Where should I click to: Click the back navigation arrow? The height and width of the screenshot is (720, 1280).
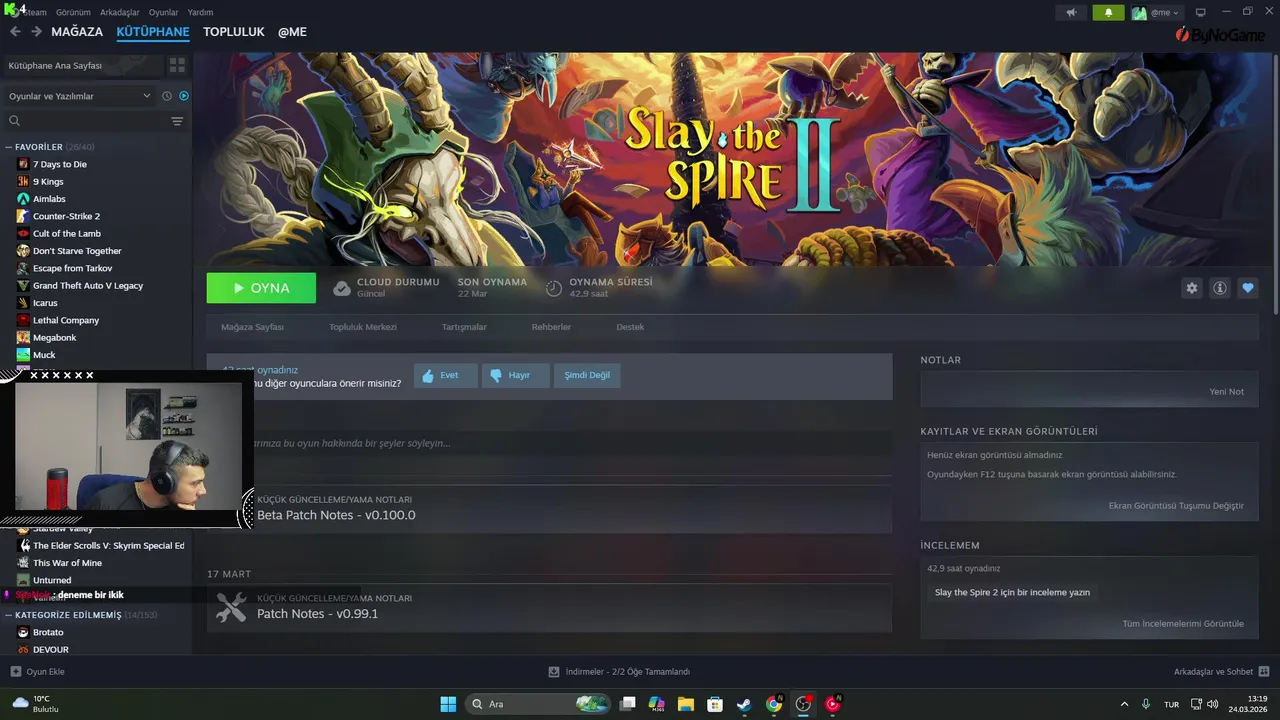pyautogui.click(x=15, y=32)
